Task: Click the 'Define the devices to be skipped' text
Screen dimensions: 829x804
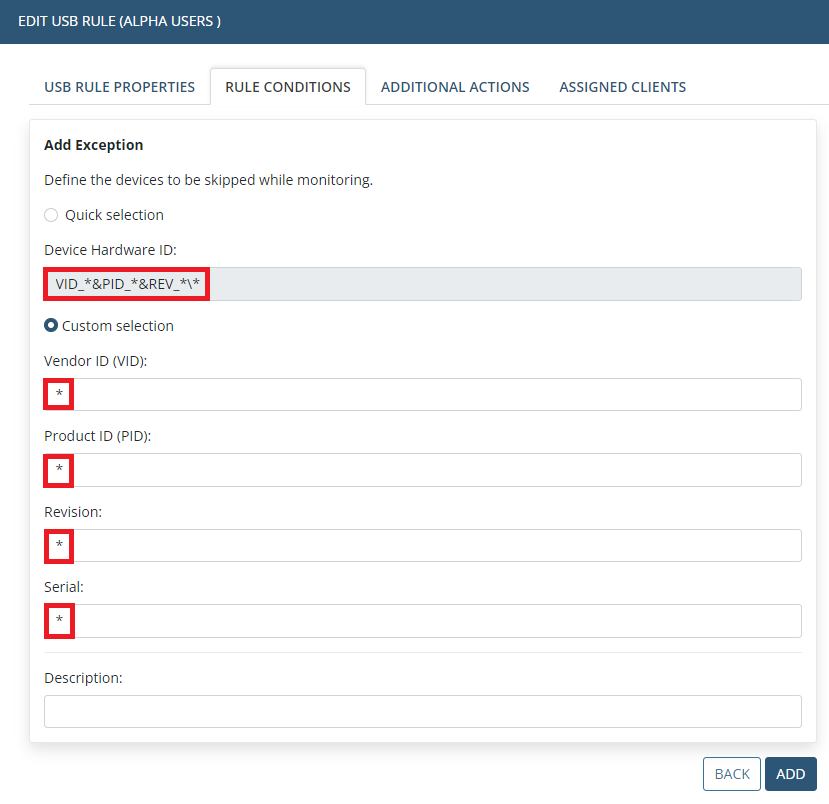Action: coord(208,181)
